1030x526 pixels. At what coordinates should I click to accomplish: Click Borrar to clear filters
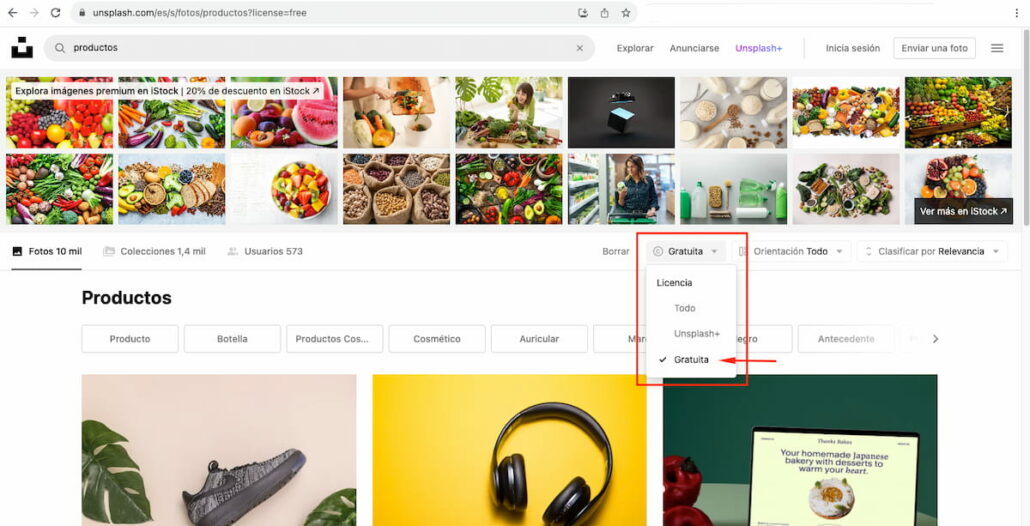point(616,252)
